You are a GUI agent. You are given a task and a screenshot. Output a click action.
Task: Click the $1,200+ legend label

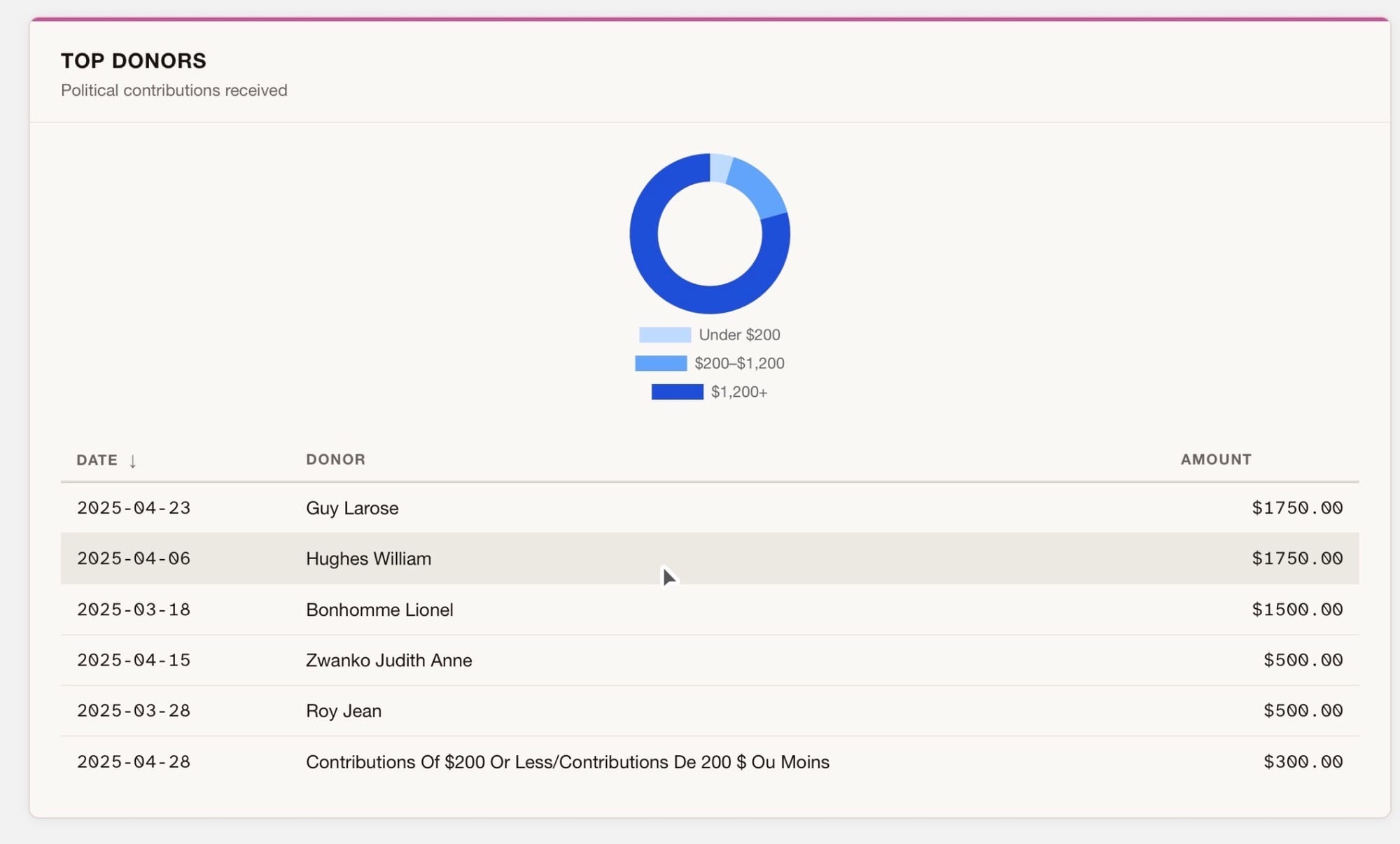tap(739, 392)
